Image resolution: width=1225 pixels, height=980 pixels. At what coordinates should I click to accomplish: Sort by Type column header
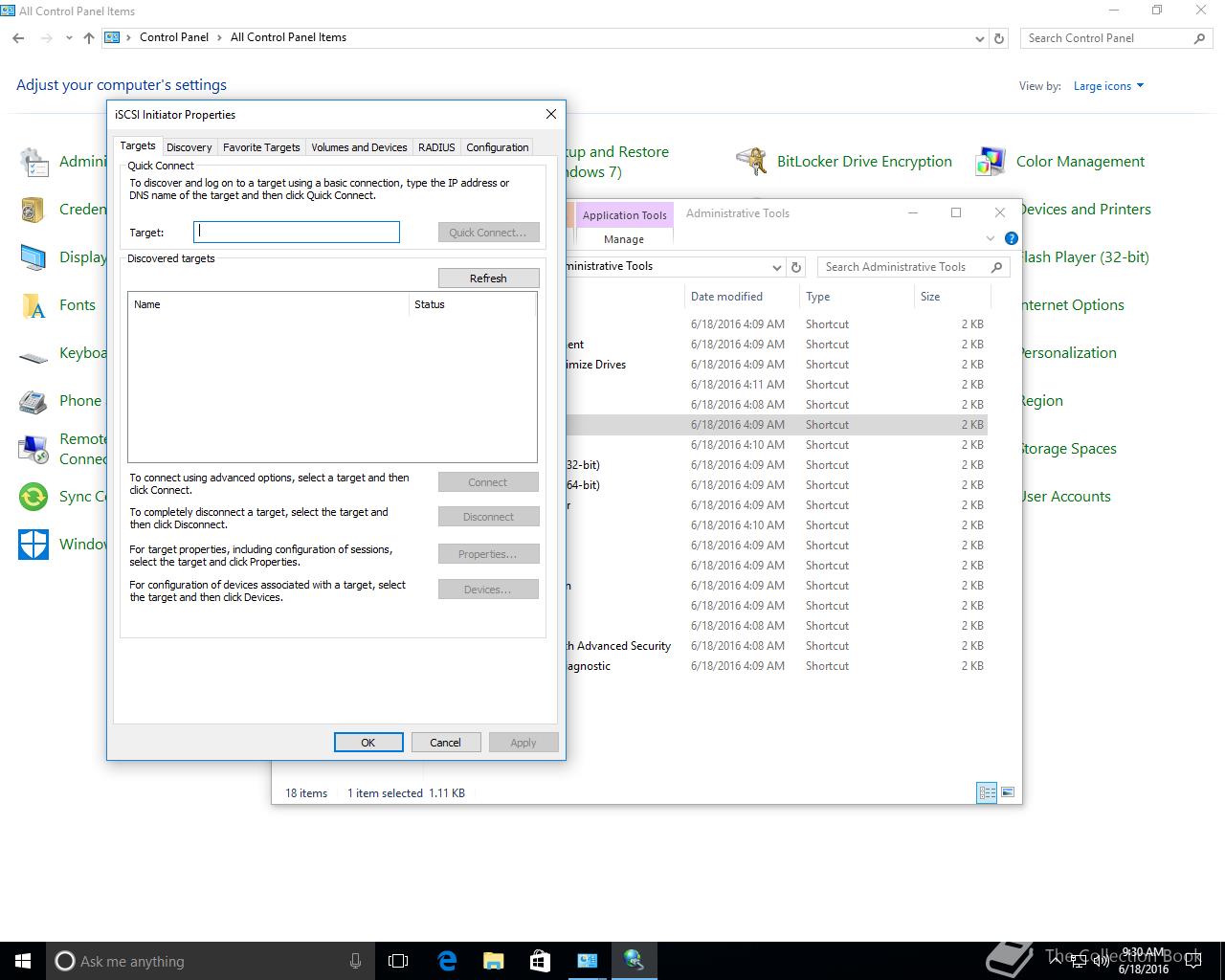(x=857, y=297)
